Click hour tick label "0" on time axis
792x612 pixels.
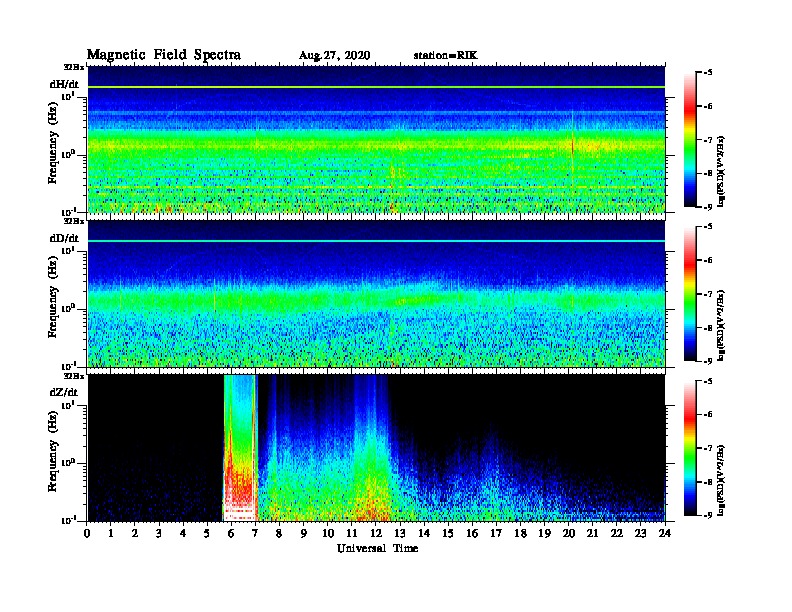coord(87,533)
